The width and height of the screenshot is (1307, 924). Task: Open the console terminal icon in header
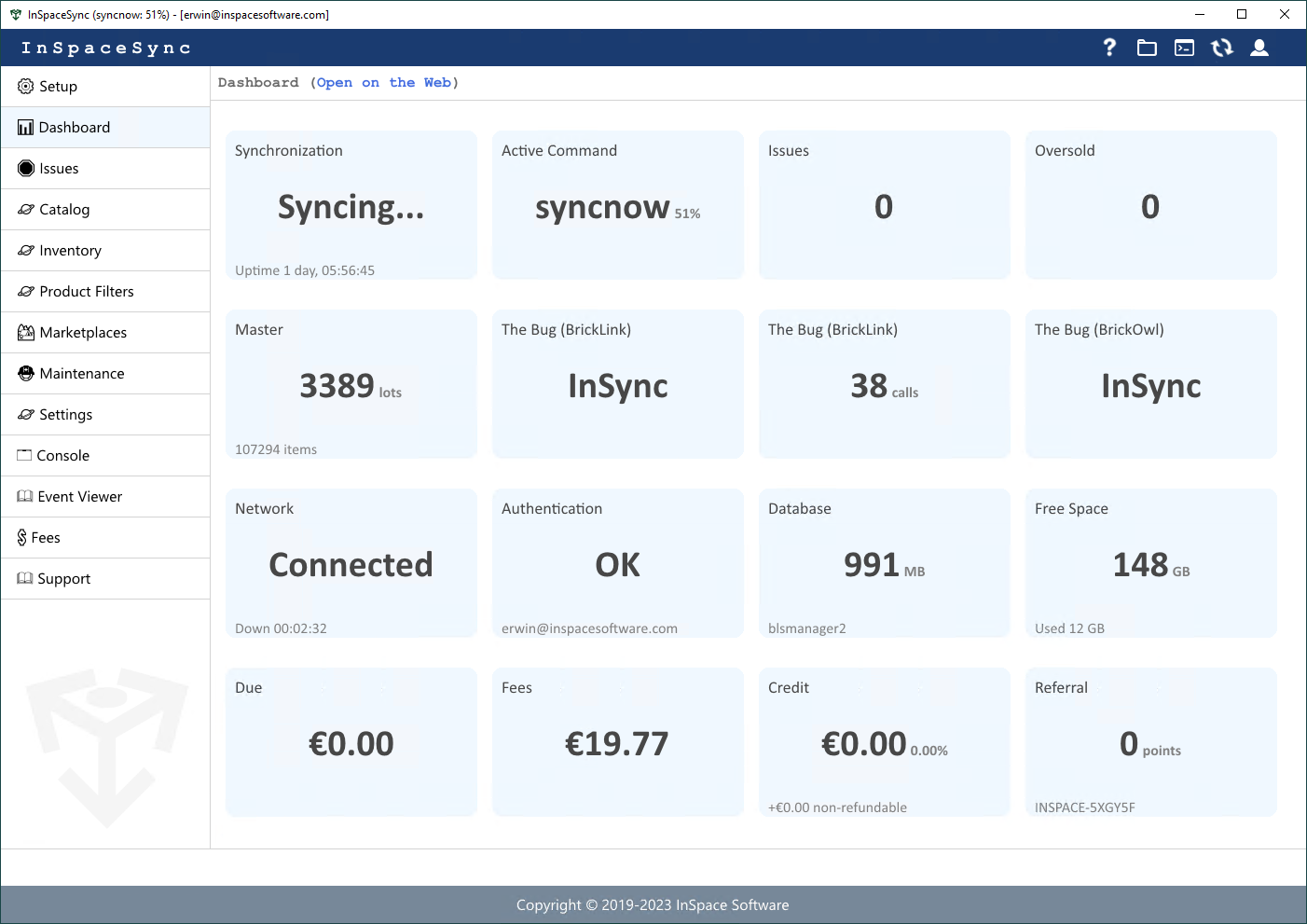1184,48
